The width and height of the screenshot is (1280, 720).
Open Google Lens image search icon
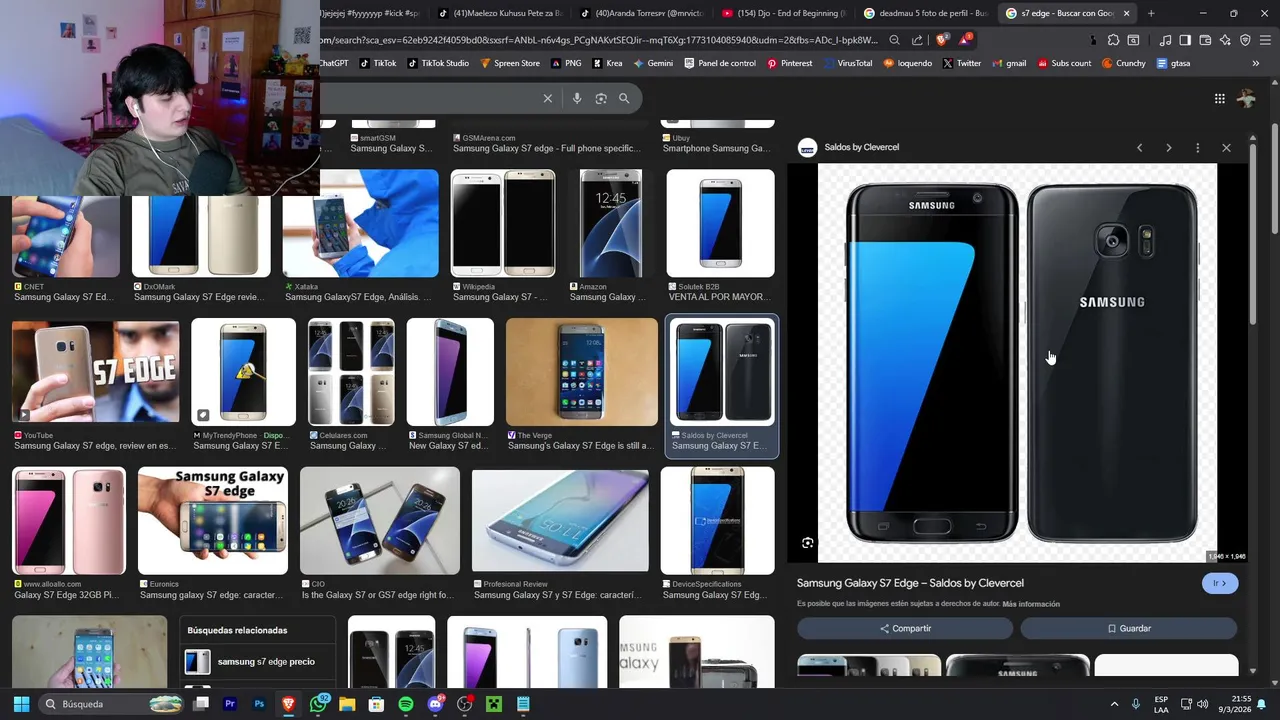[x=601, y=98]
